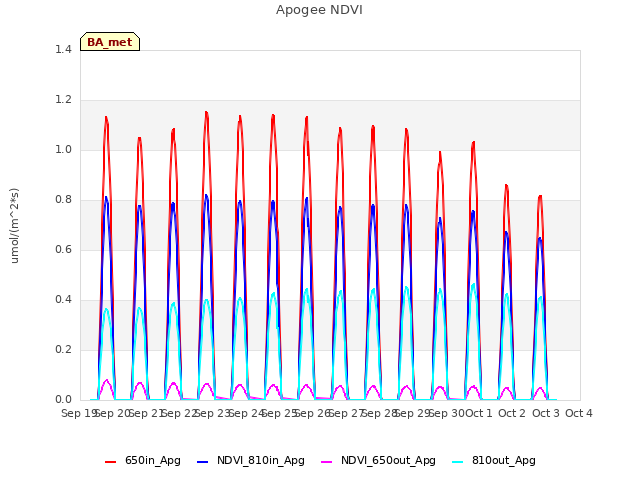
Task: Click the Oct 4 x-axis date label
Action: [579, 413]
